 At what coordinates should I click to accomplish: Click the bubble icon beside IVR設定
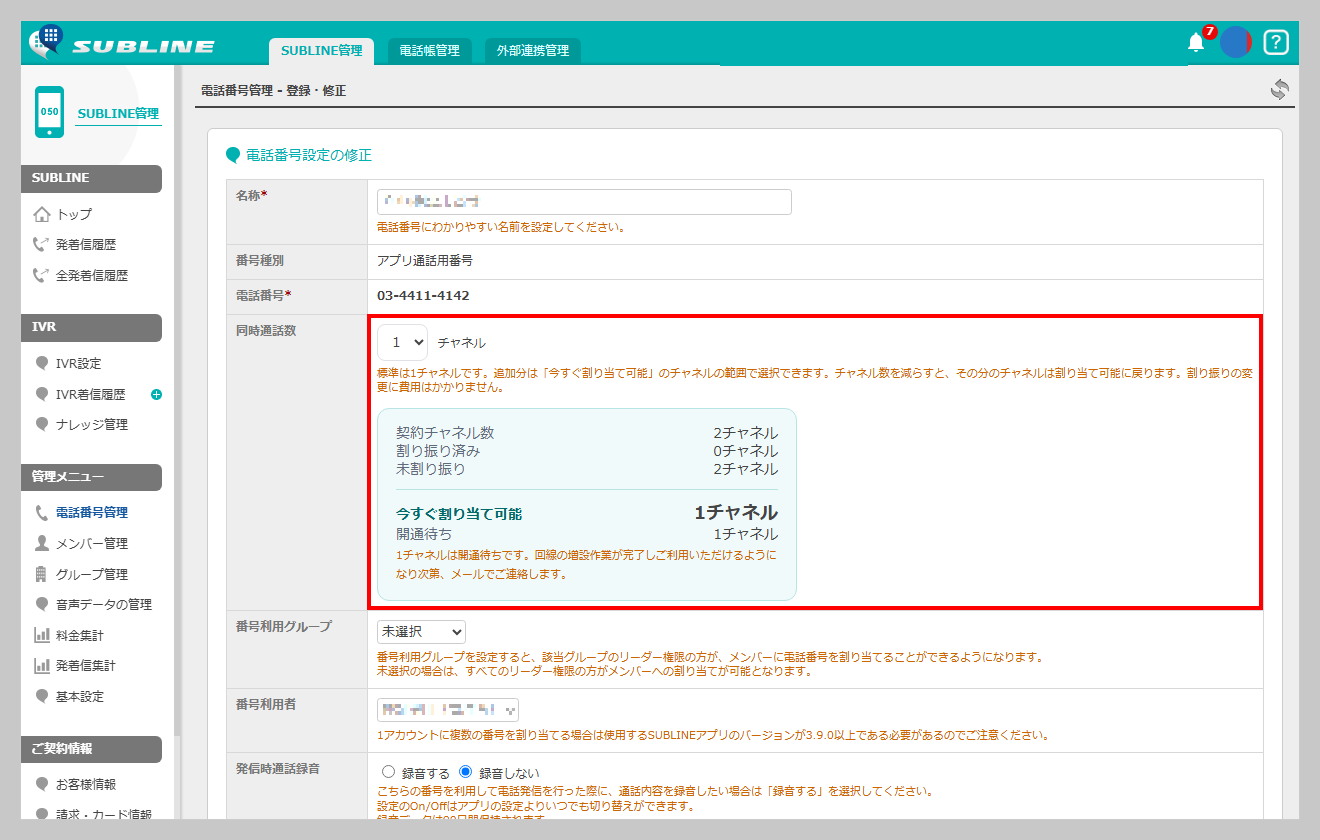(42, 363)
